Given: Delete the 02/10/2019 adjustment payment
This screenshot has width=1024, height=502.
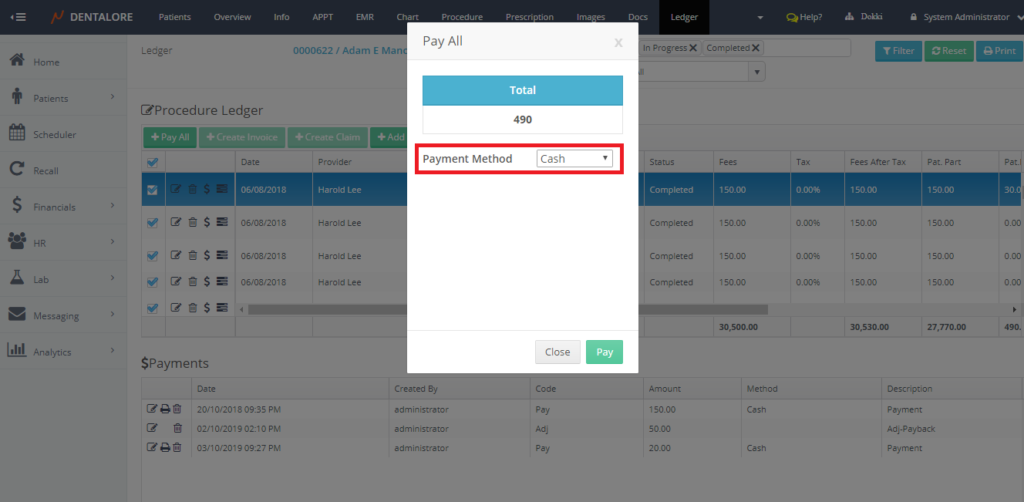Looking at the screenshot, I should coord(177,428).
